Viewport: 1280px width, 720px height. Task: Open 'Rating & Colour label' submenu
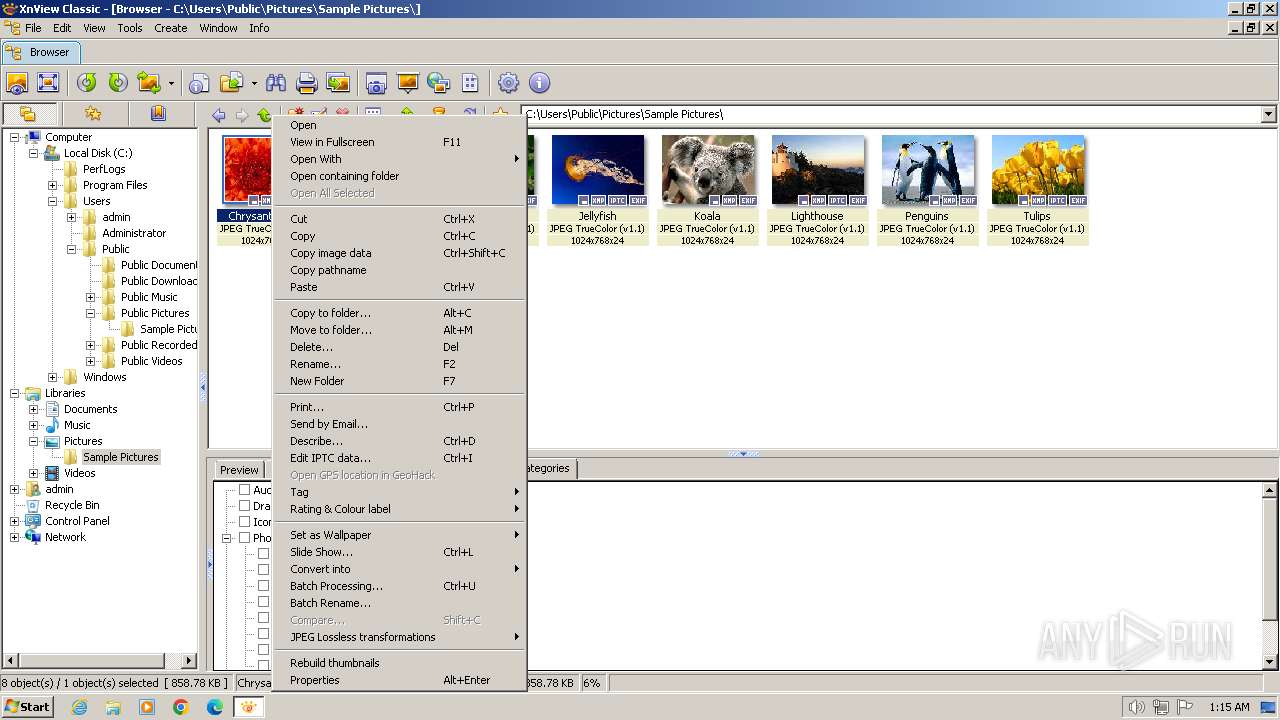point(400,509)
